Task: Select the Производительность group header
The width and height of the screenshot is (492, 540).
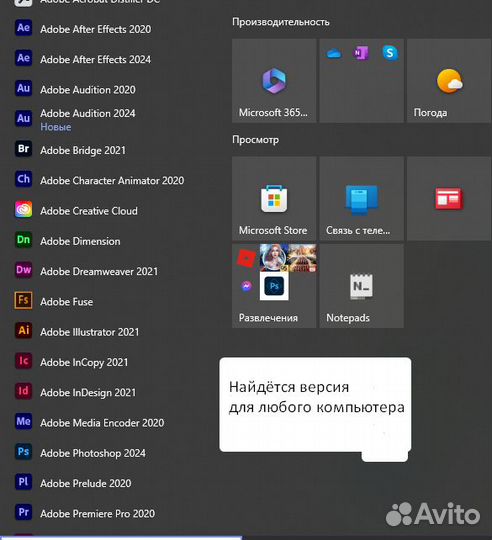Action: 281,22
